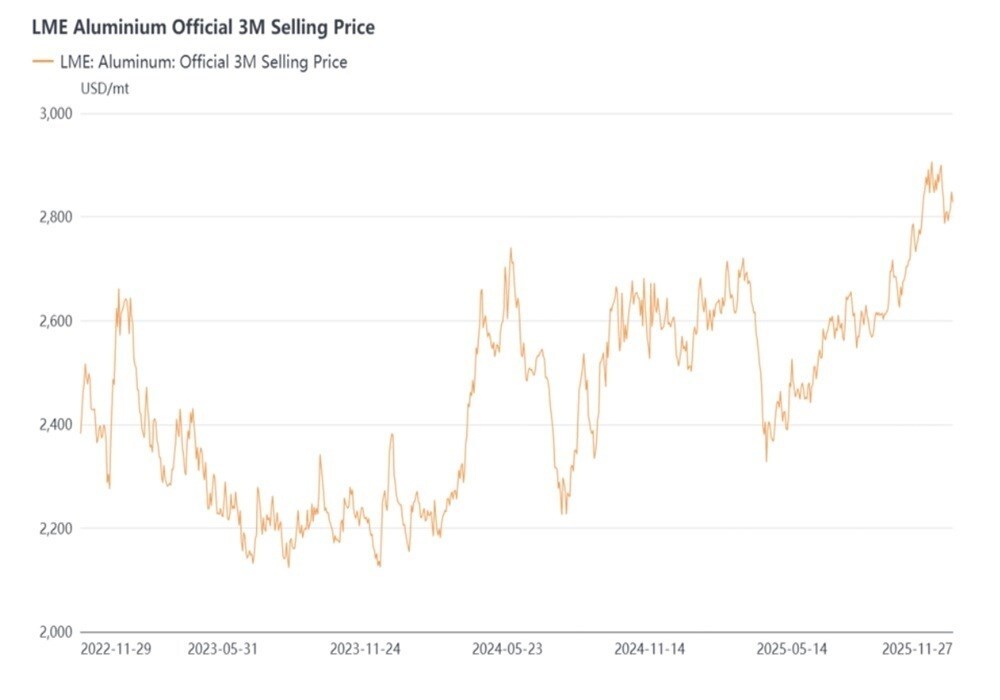Select the 2023-11-24 date on axis
Screen dimensions: 1000x700
coord(366,649)
